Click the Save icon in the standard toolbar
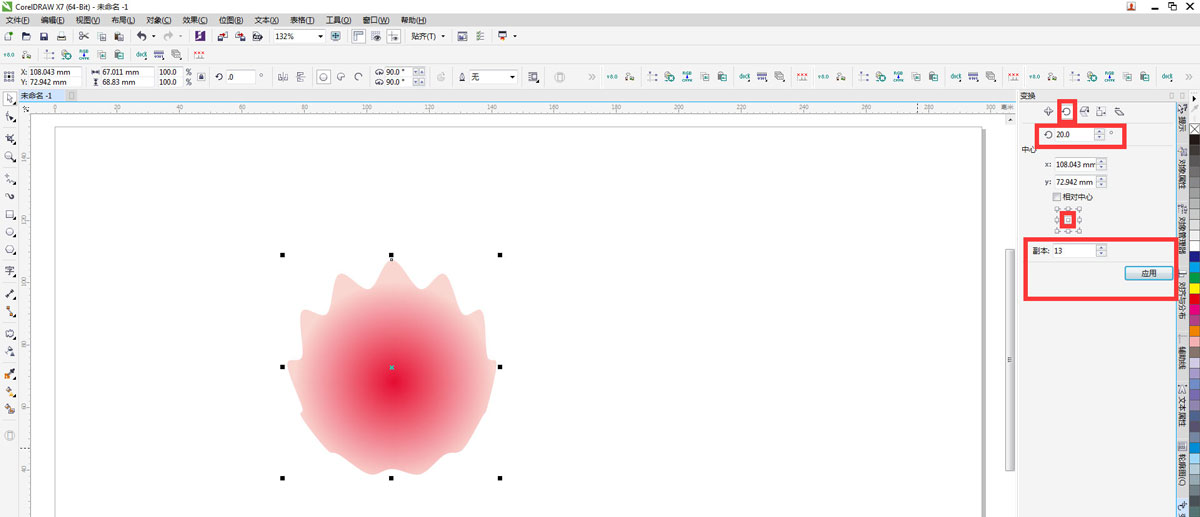The height and width of the screenshot is (517, 1200). click(43, 36)
